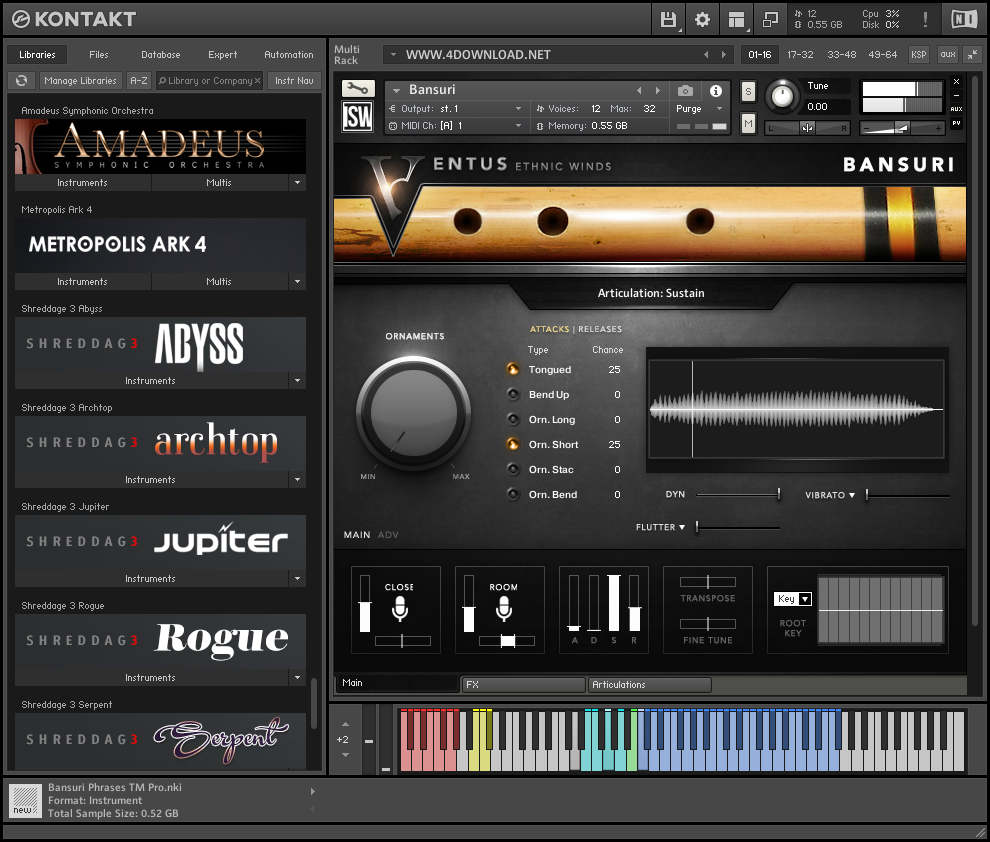Screen dimensions: 990x842
Task: Adjust the DYN slider
Action: pyautogui.click(x=738, y=494)
